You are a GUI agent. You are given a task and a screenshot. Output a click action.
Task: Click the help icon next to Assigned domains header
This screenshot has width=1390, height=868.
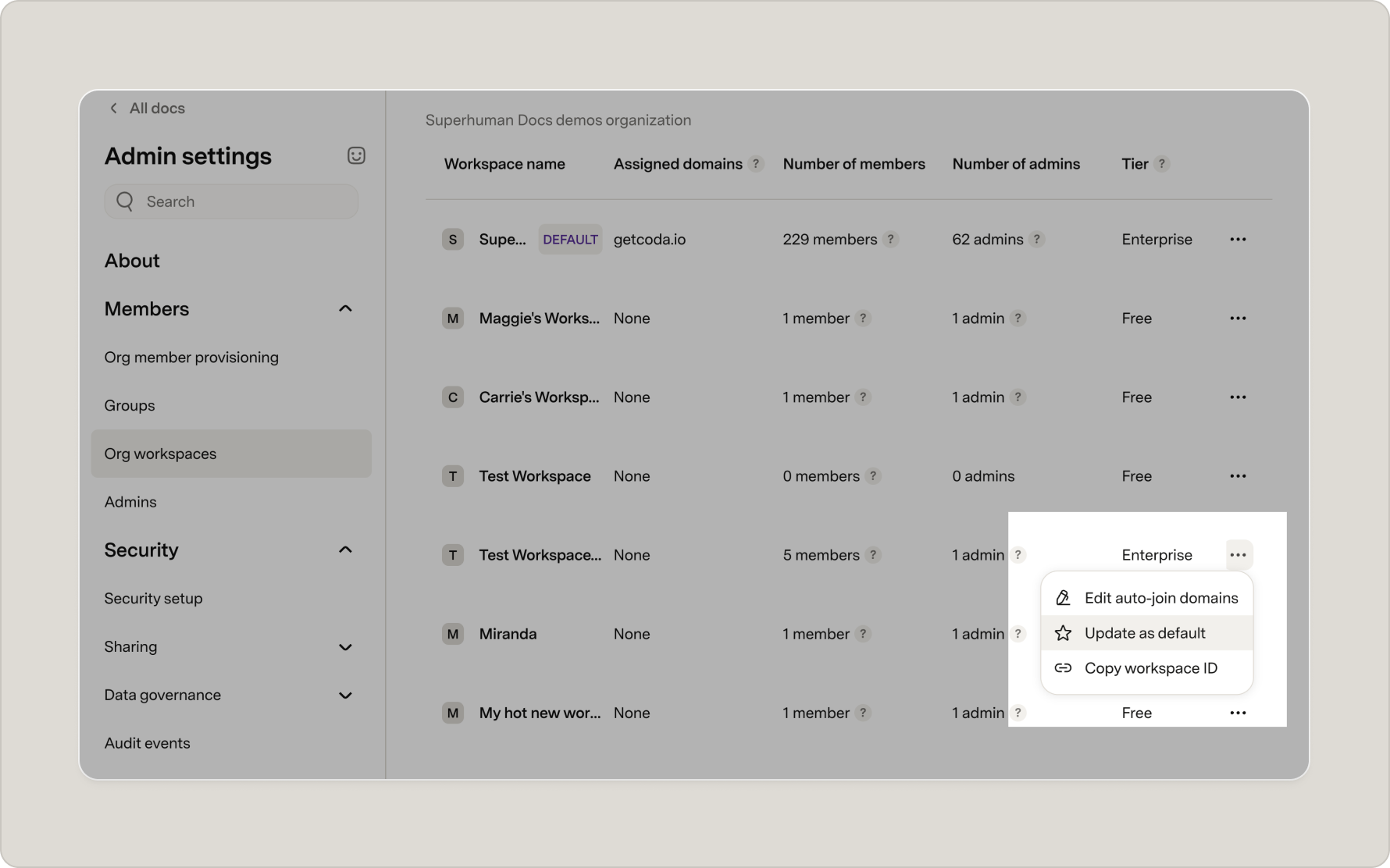(x=755, y=164)
